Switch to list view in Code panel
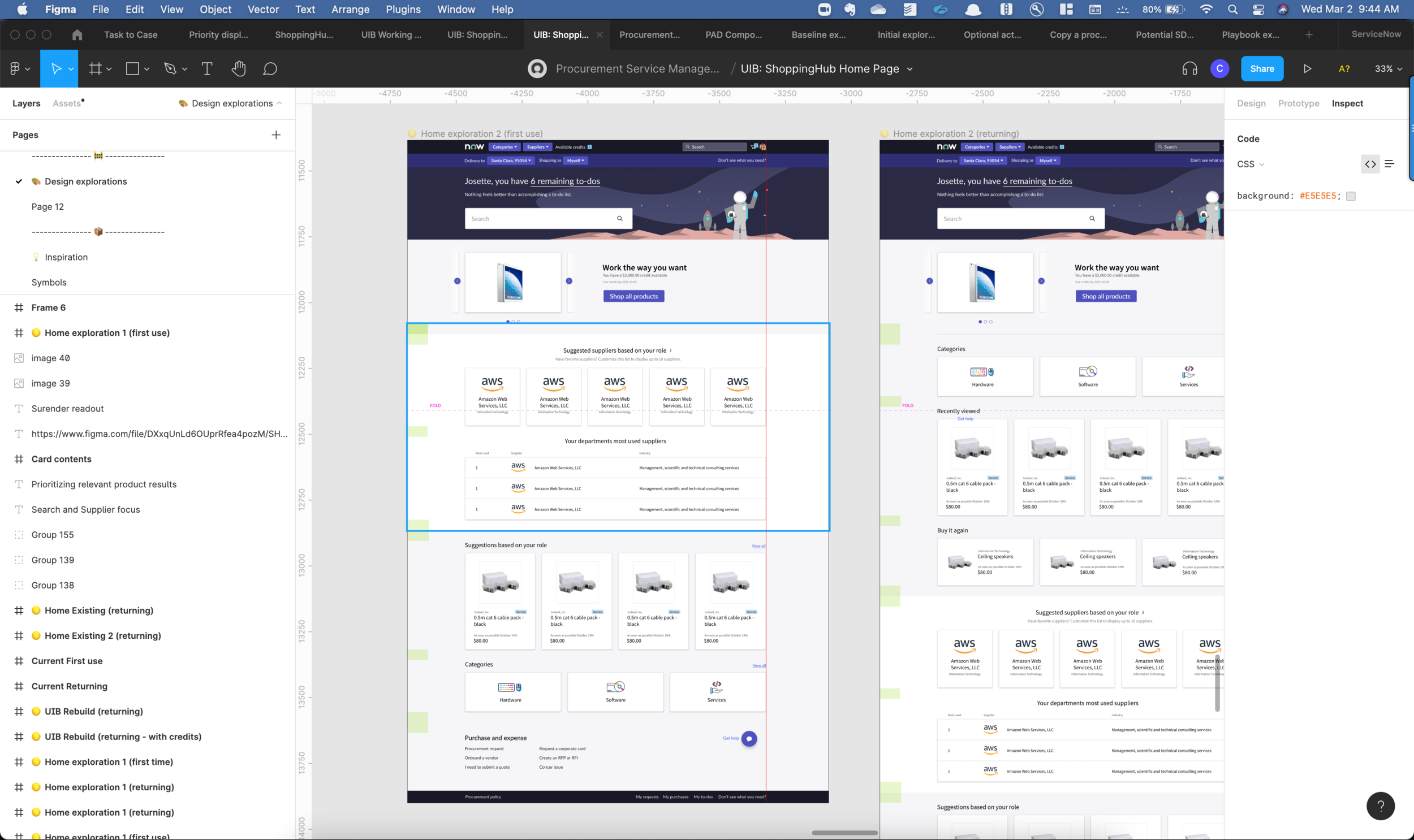1414x840 pixels. point(1389,164)
